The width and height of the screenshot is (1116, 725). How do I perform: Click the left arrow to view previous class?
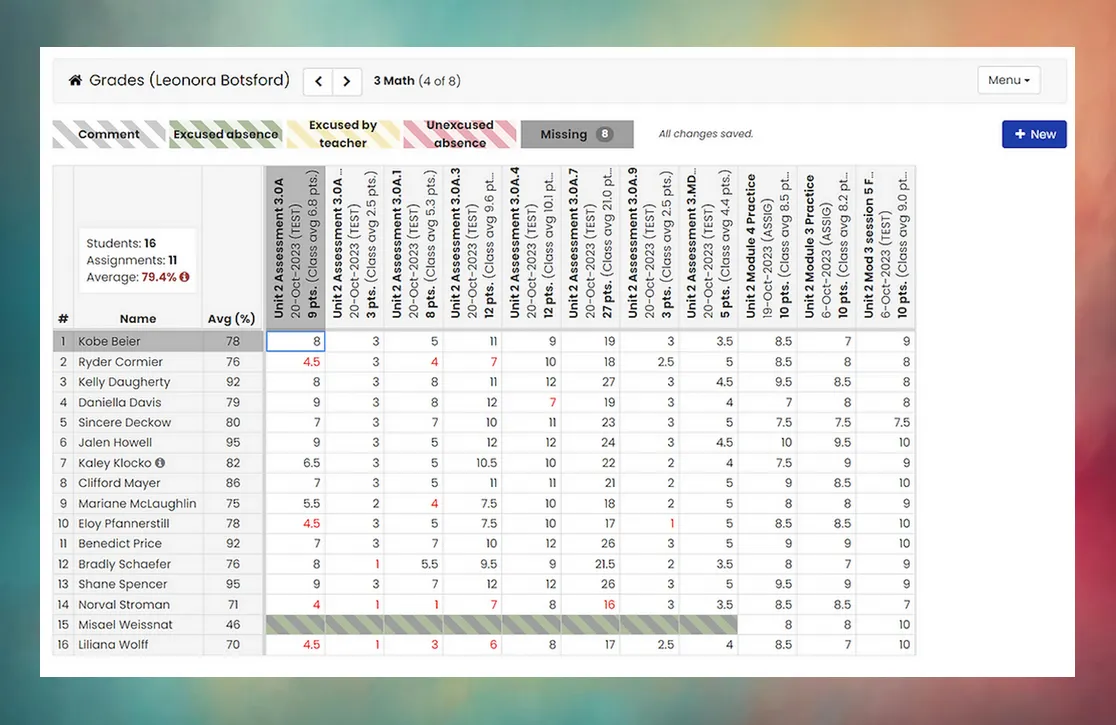click(x=317, y=80)
